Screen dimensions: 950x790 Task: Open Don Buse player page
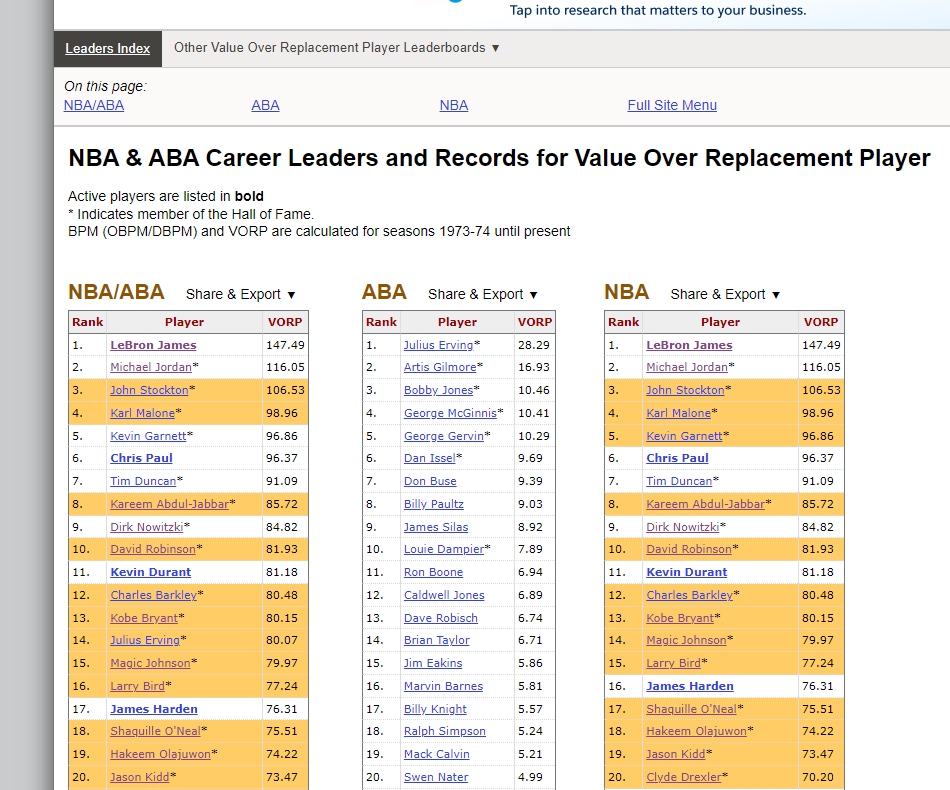tap(430, 482)
